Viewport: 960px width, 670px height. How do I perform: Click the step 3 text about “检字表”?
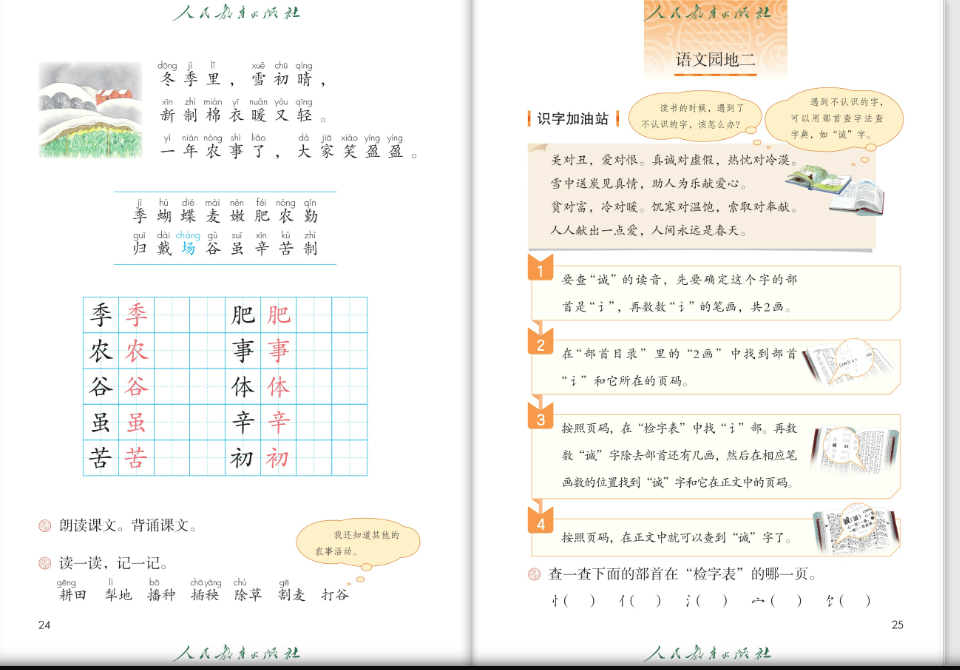click(x=679, y=455)
